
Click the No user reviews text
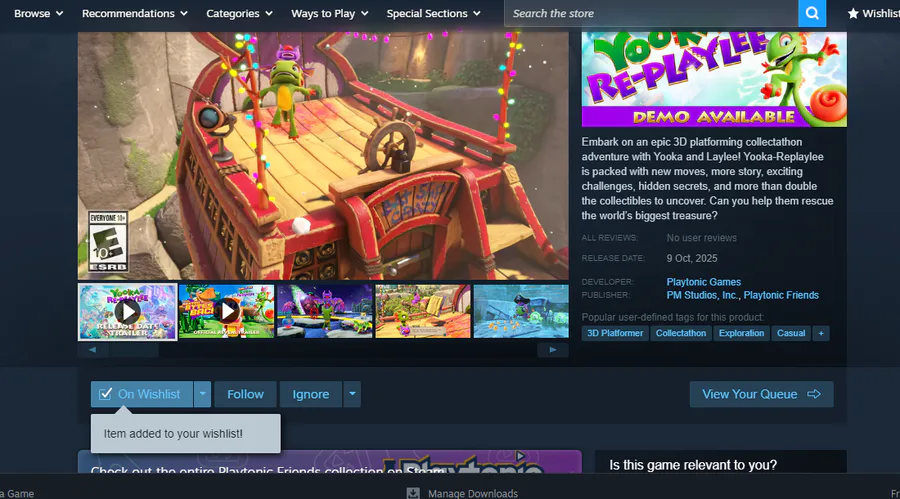coord(701,238)
